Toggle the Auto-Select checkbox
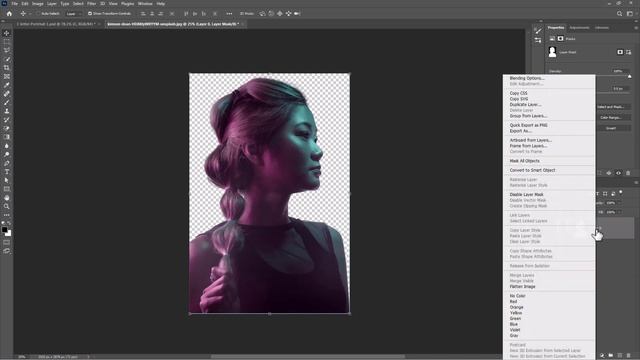The width and height of the screenshot is (640, 360). (x=38, y=13)
